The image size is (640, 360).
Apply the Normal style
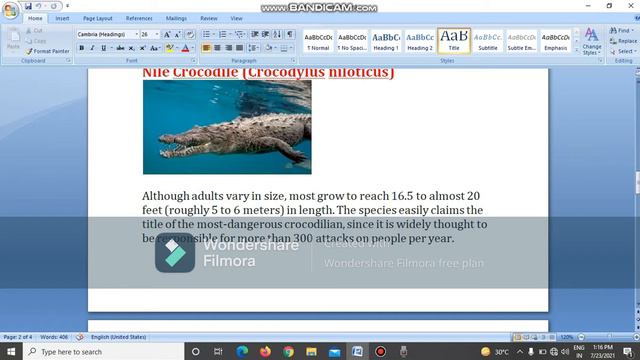[x=318, y=41]
